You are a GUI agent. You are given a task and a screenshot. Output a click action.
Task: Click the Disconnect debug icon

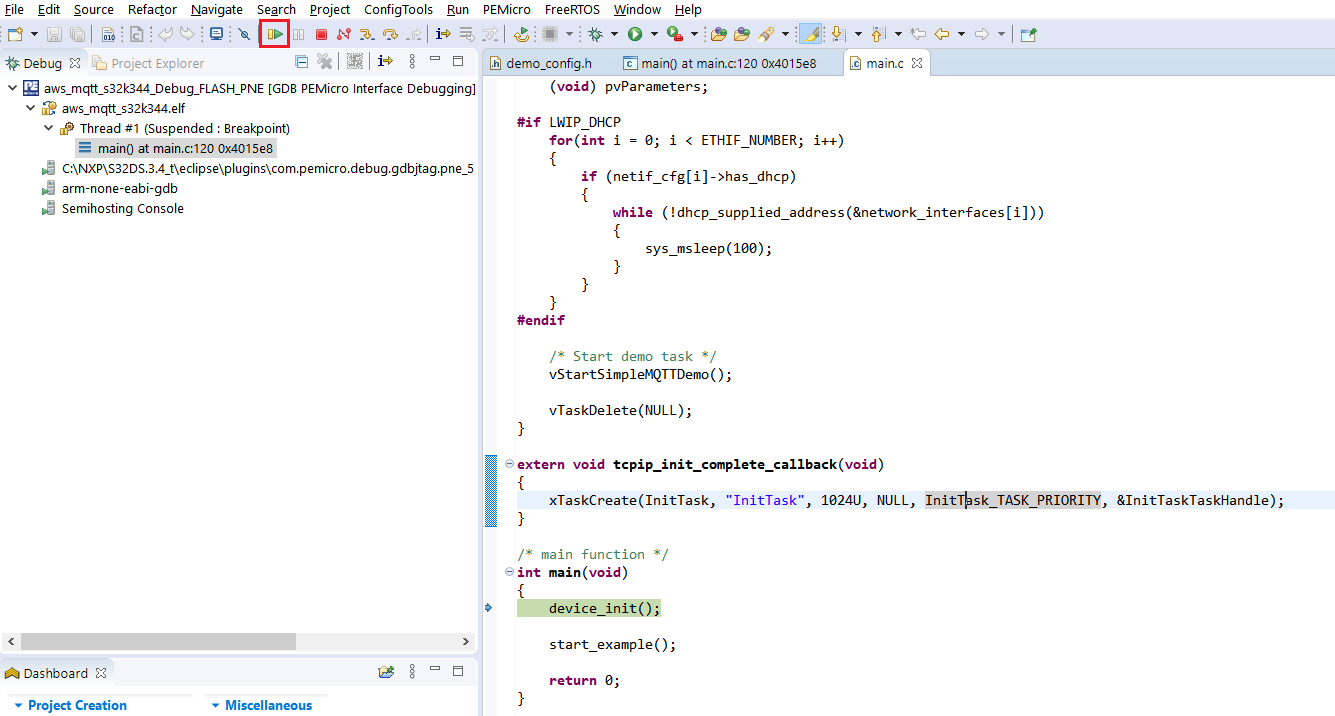coord(344,34)
